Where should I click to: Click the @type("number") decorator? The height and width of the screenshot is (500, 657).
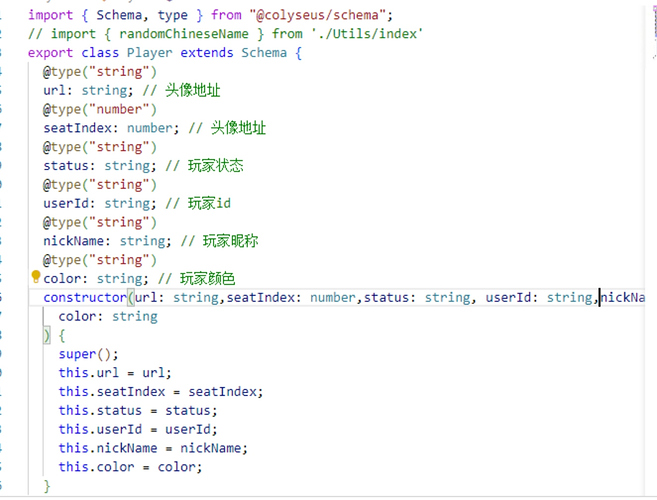tap(100, 109)
